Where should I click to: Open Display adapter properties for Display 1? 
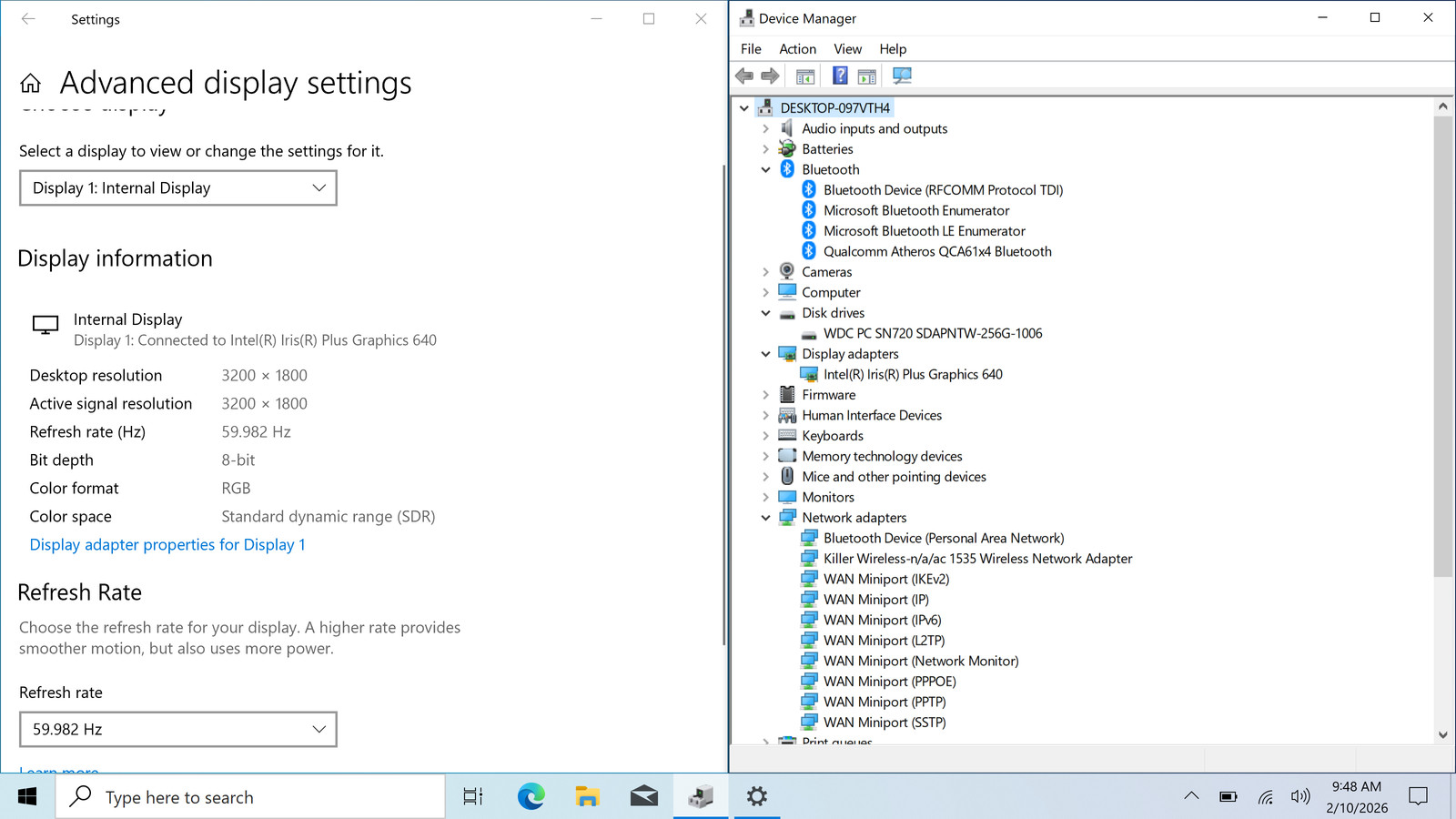click(167, 544)
